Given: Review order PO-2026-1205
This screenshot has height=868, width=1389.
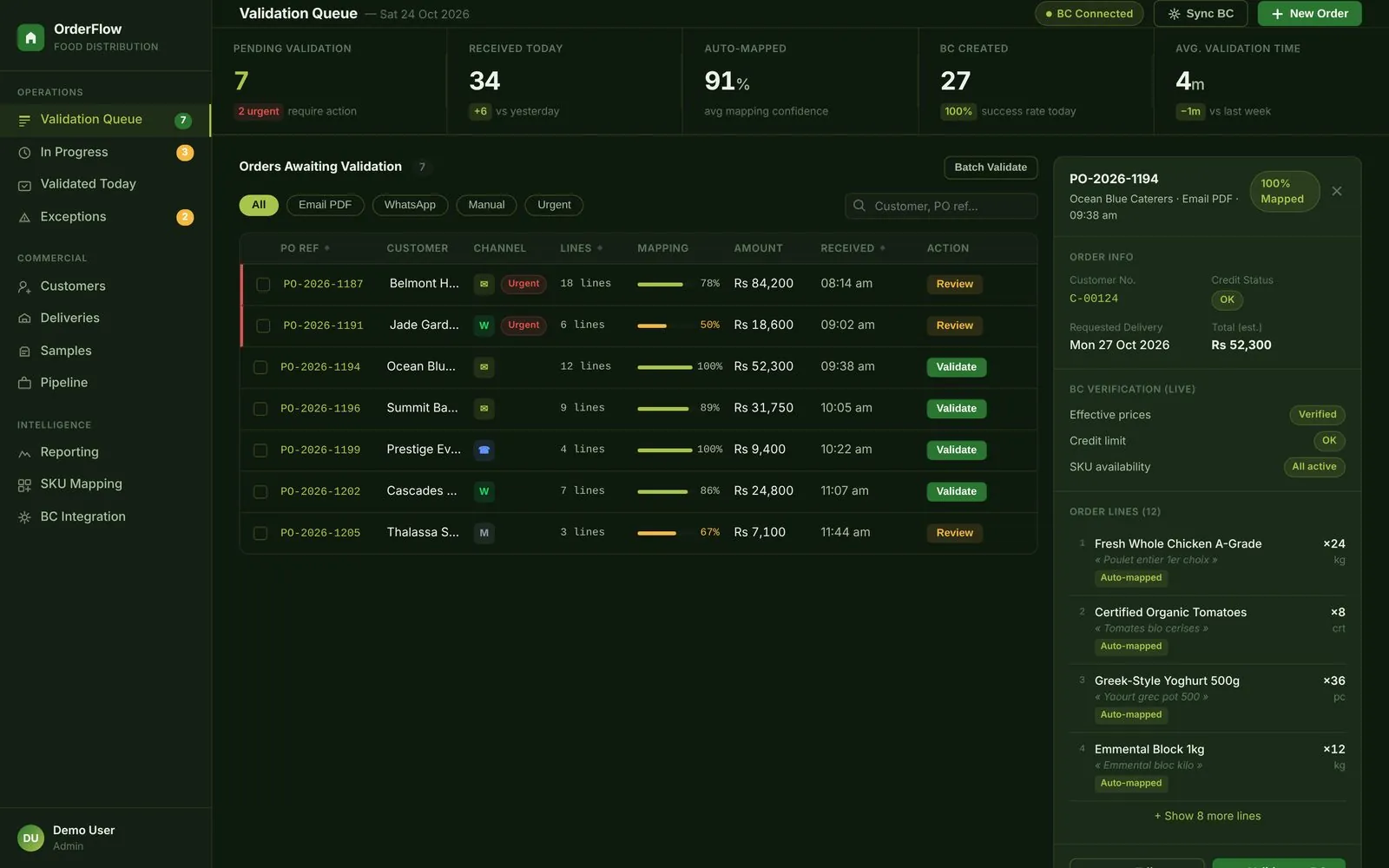Looking at the screenshot, I should point(954,533).
